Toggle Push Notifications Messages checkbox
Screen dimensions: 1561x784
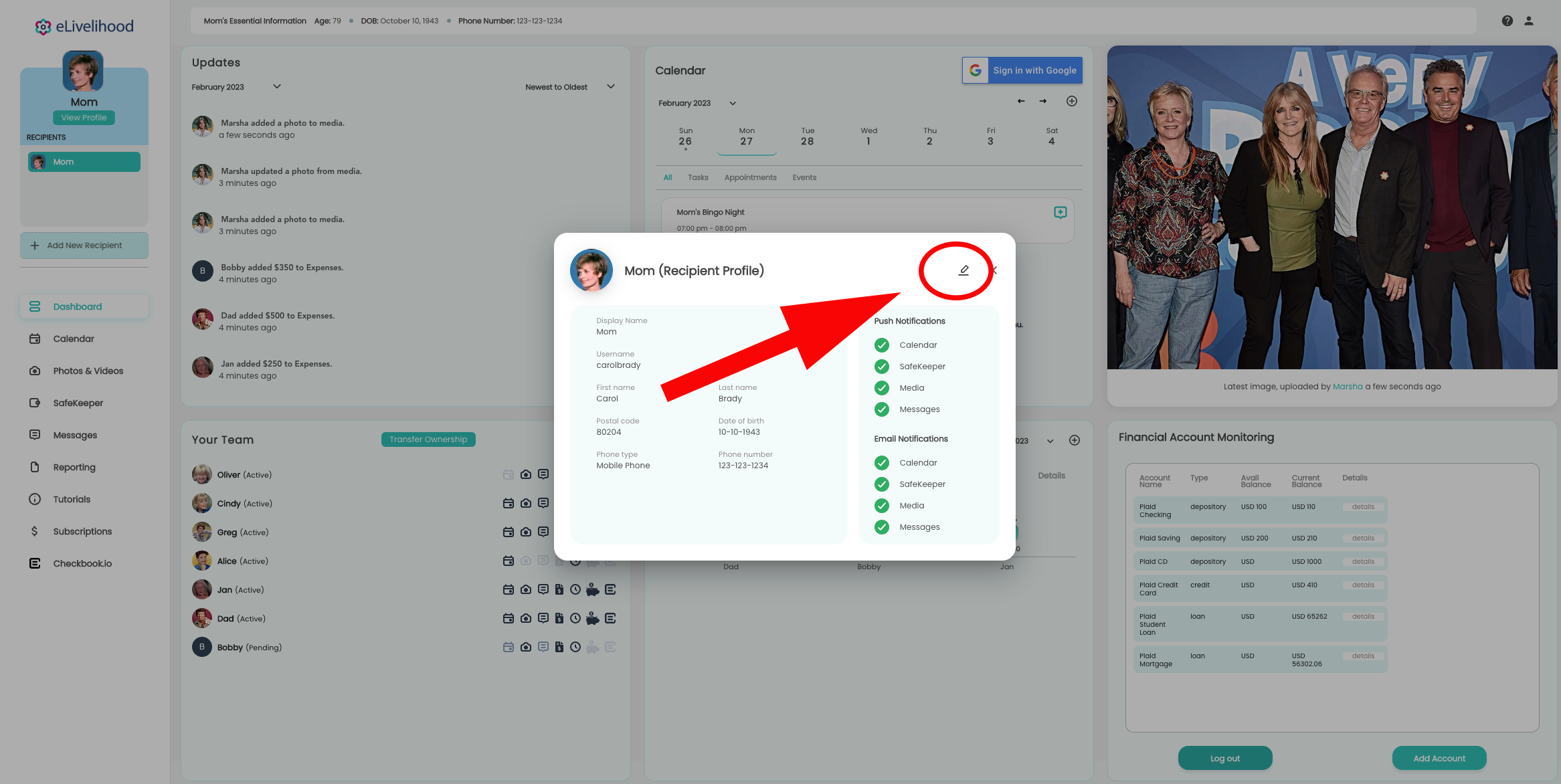[882, 409]
